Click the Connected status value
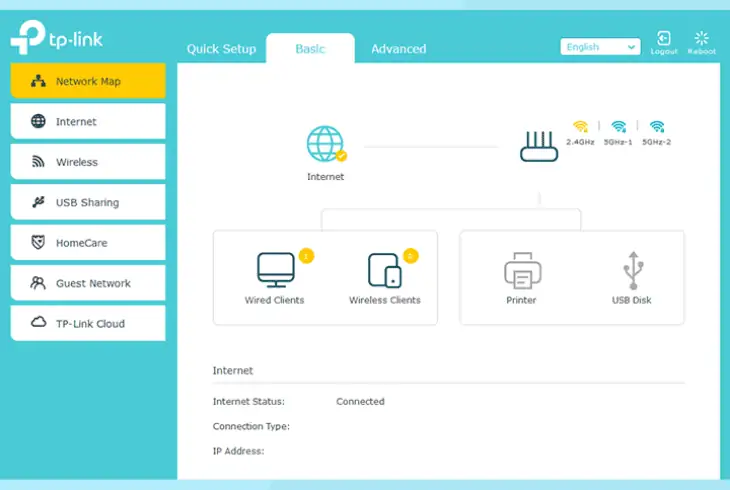Viewport: 730px width, 490px height. [360, 401]
